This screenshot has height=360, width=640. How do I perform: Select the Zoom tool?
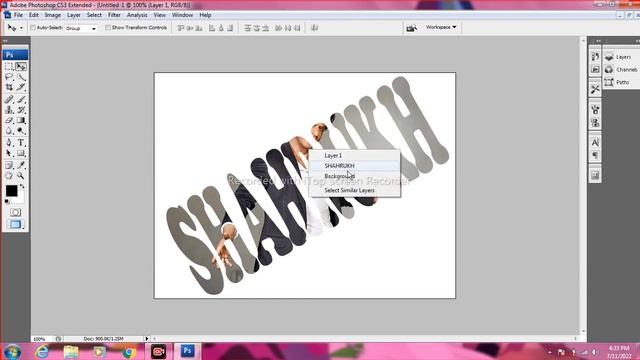click(x=21, y=176)
